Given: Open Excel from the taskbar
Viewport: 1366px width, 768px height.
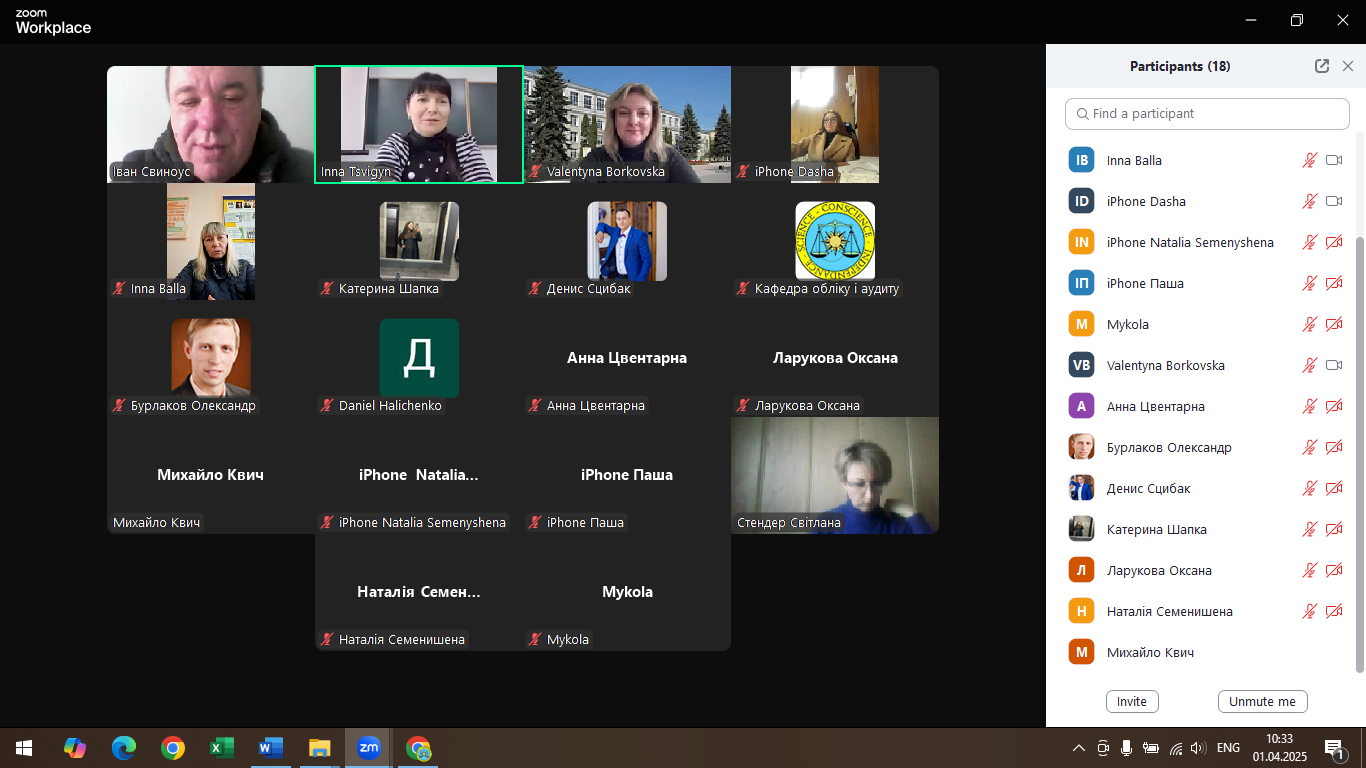Looking at the screenshot, I should (221, 747).
